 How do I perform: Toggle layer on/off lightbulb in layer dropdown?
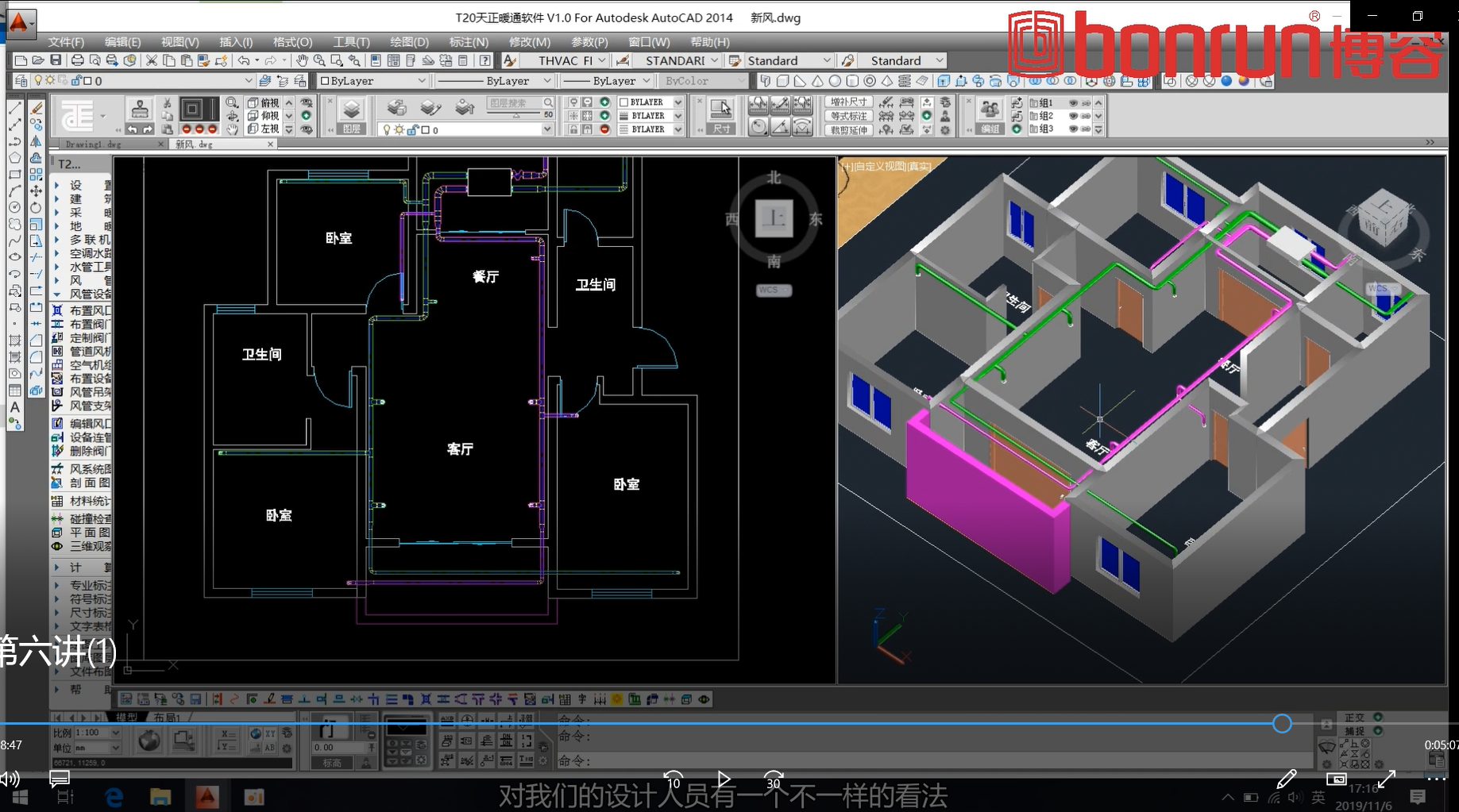[x=37, y=80]
